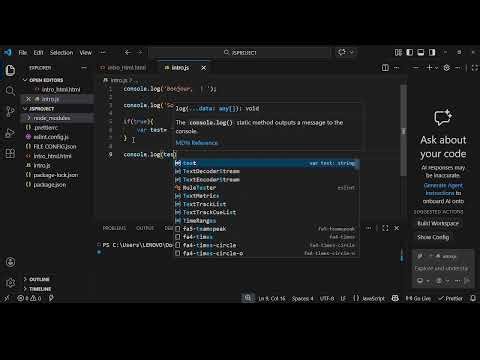Close the intro.js editor tab
This screenshot has height=360, width=480.
pos(204,68)
